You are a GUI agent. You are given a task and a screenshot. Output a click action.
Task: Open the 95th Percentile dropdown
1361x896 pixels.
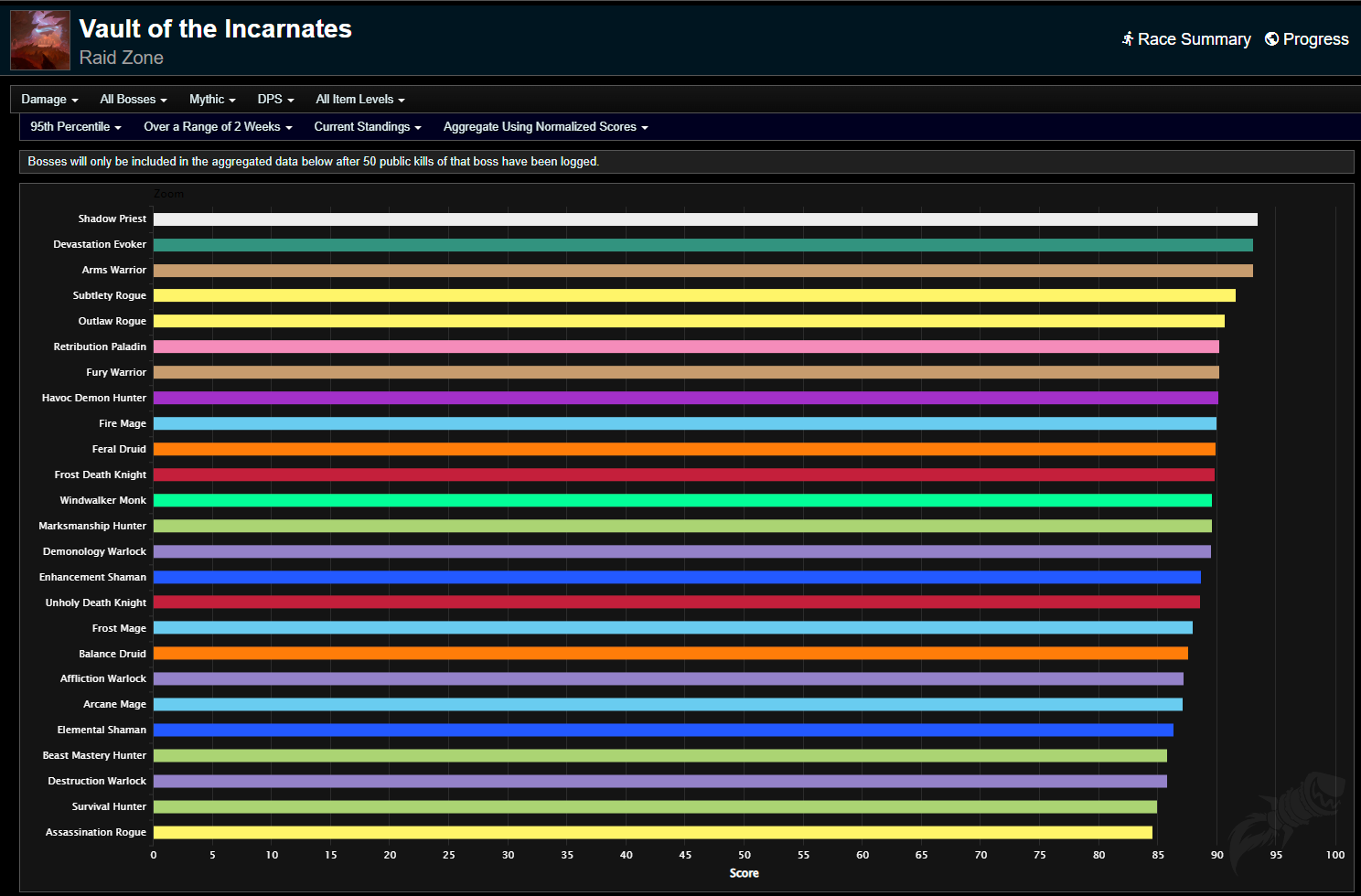[75, 127]
